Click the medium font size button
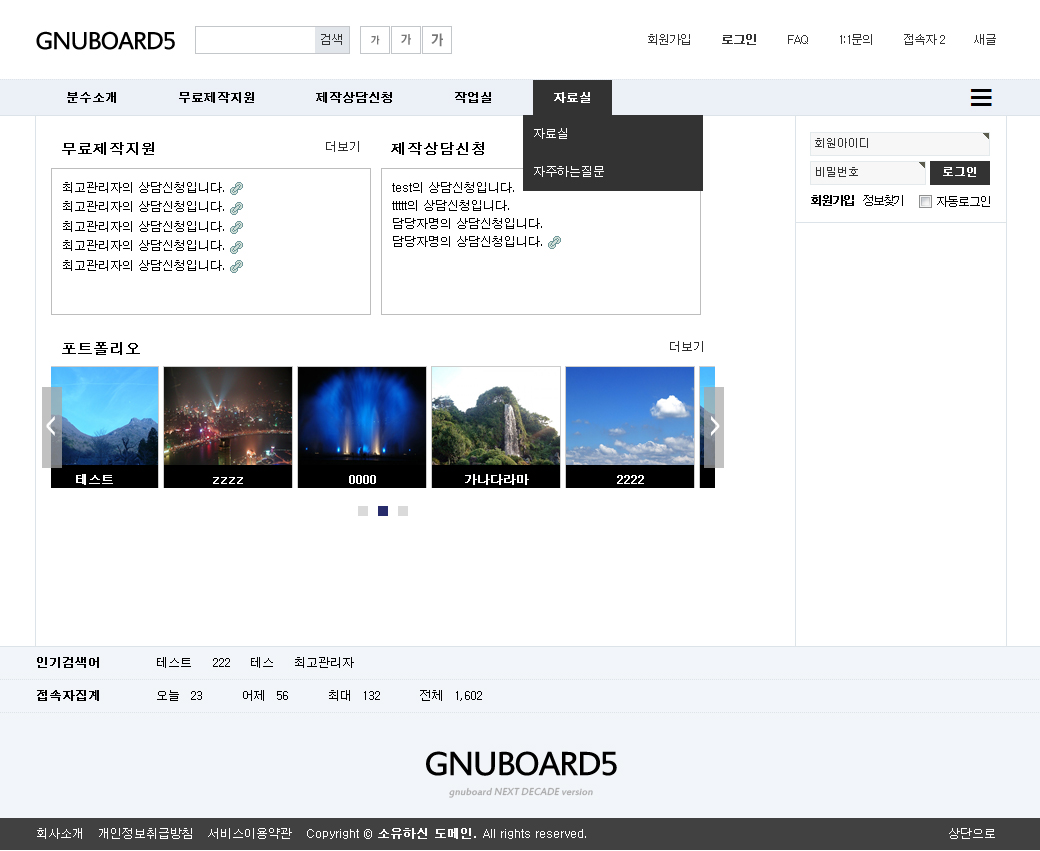The width and height of the screenshot is (1040, 851). click(x=405, y=40)
